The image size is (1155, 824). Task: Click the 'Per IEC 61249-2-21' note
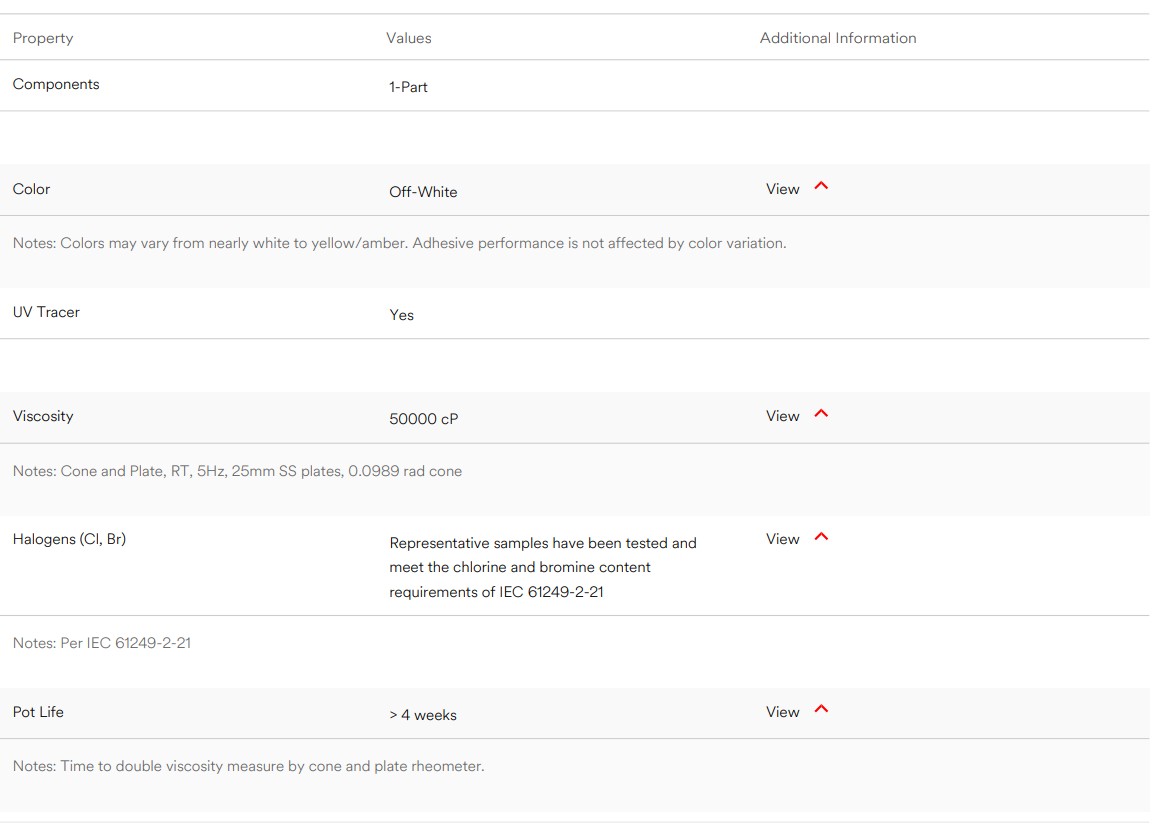[x=102, y=643]
